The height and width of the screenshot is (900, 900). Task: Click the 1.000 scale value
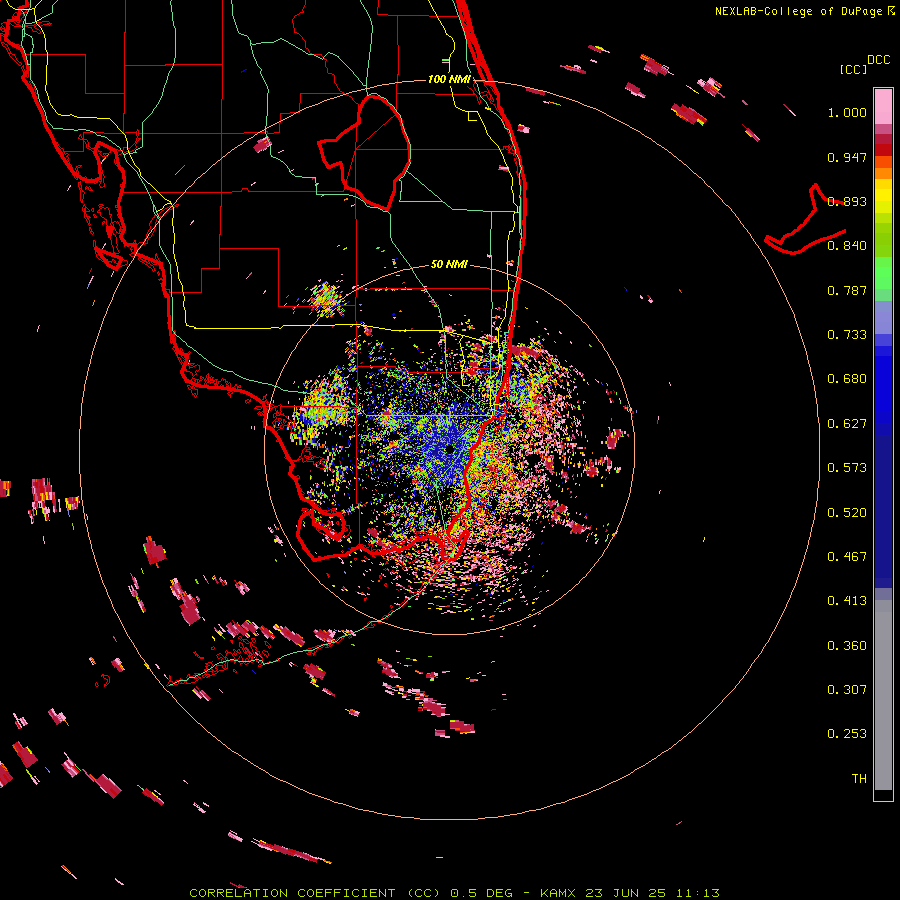click(847, 112)
